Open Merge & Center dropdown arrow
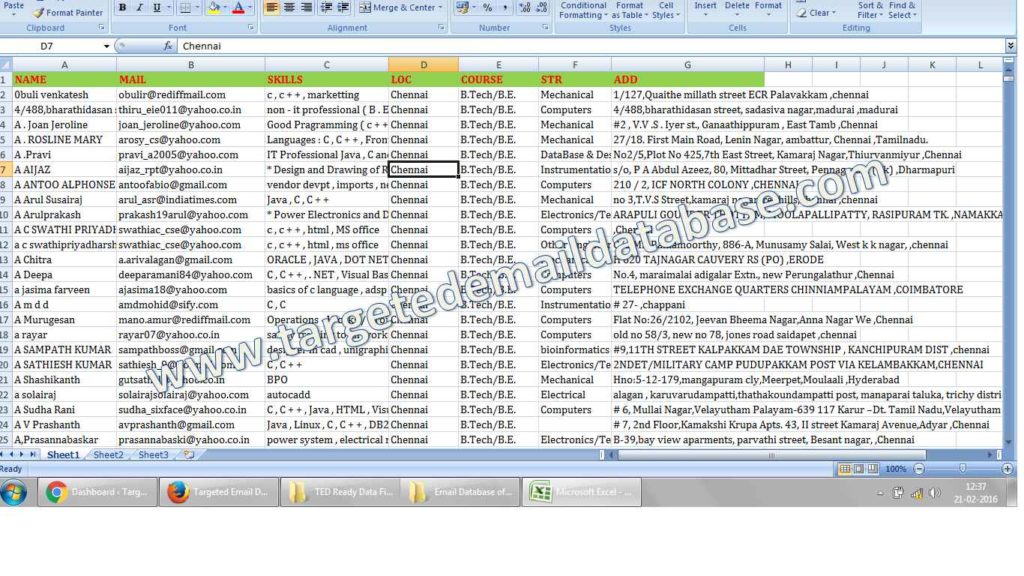This screenshot has height=576, width=1024. click(441, 8)
